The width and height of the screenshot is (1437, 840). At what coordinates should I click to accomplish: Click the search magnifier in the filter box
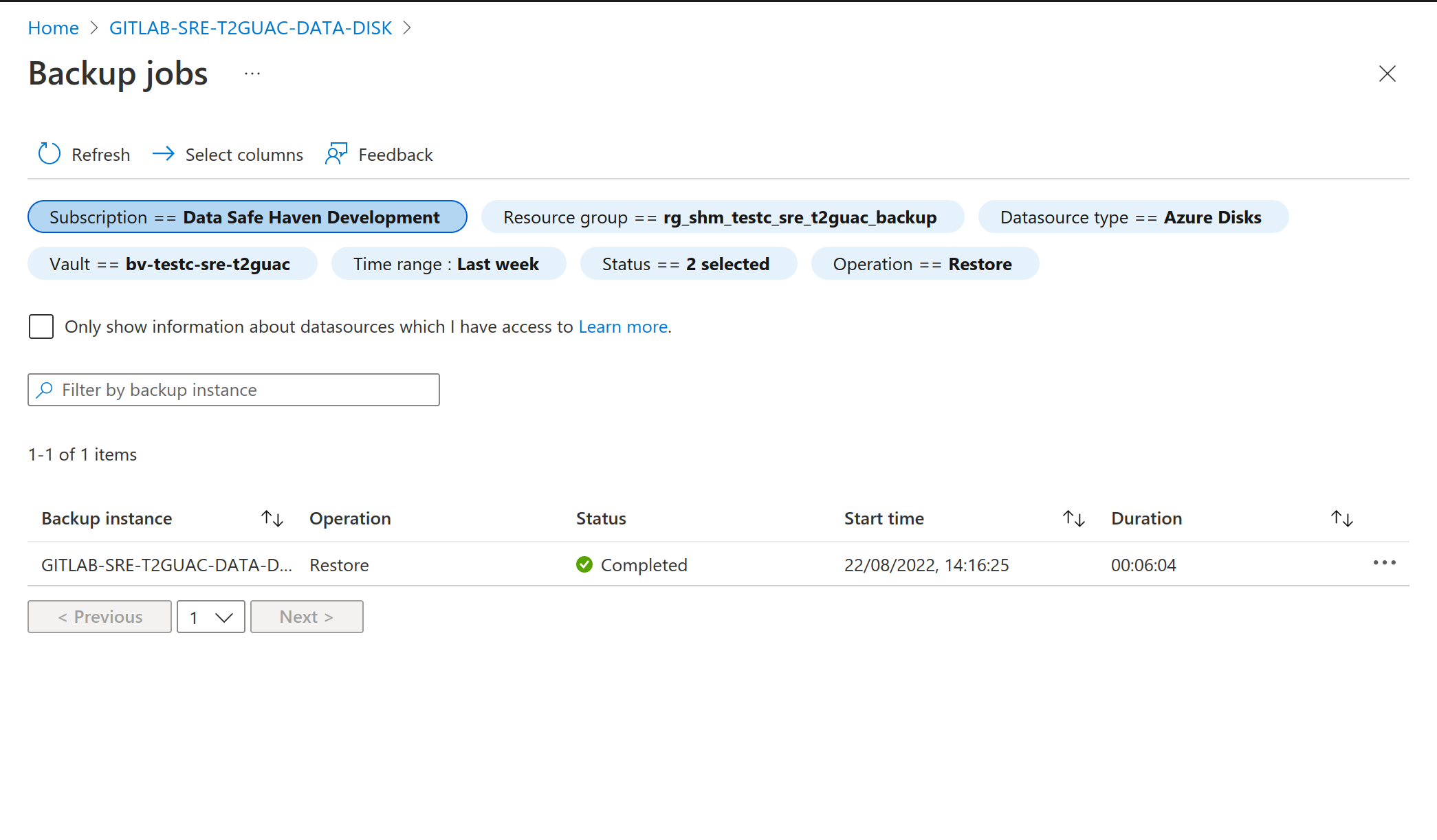(x=45, y=390)
